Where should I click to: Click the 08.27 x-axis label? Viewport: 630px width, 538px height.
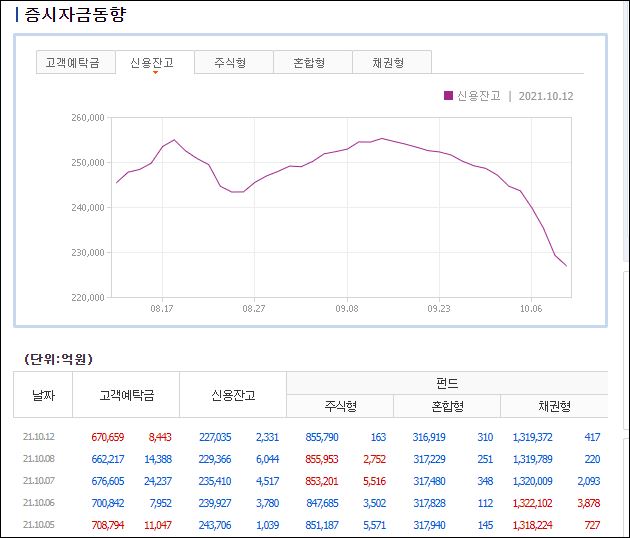(254, 309)
